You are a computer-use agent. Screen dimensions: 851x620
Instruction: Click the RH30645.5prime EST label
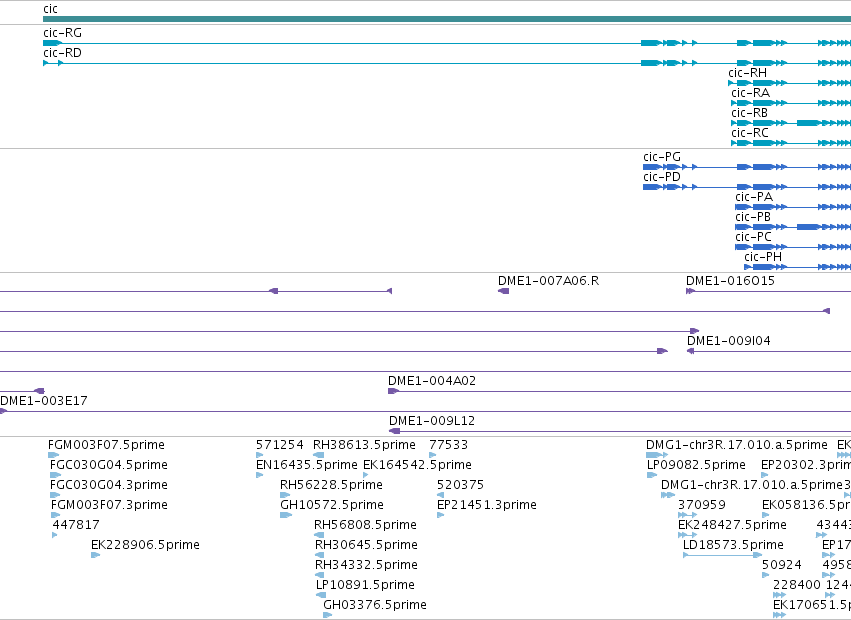pyautogui.click(x=366, y=545)
